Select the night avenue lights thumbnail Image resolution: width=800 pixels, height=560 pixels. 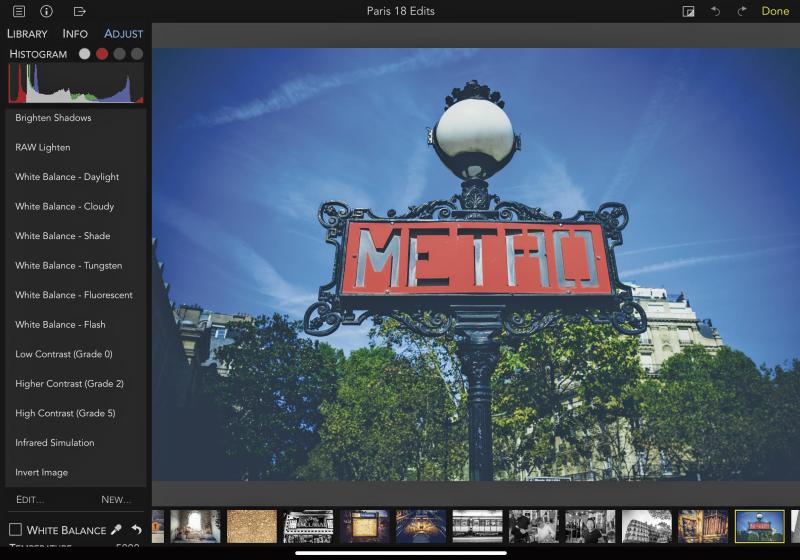pyautogui.click(x=421, y=526)
